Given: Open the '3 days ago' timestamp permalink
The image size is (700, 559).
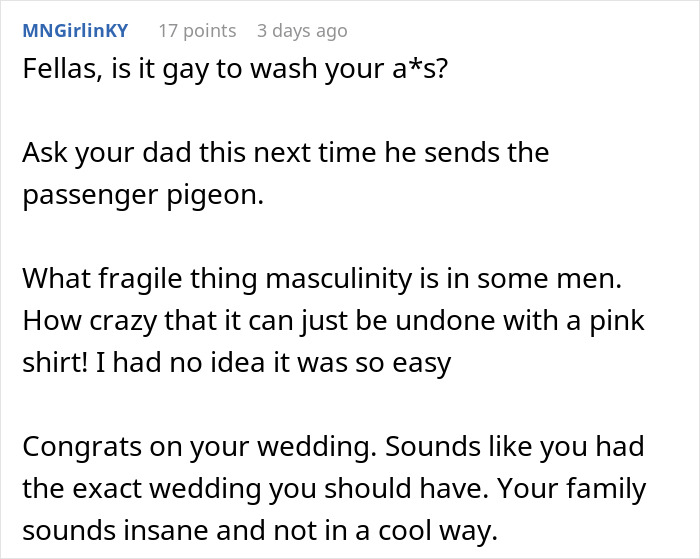Looking at the screenshot, I should (302, 31).
